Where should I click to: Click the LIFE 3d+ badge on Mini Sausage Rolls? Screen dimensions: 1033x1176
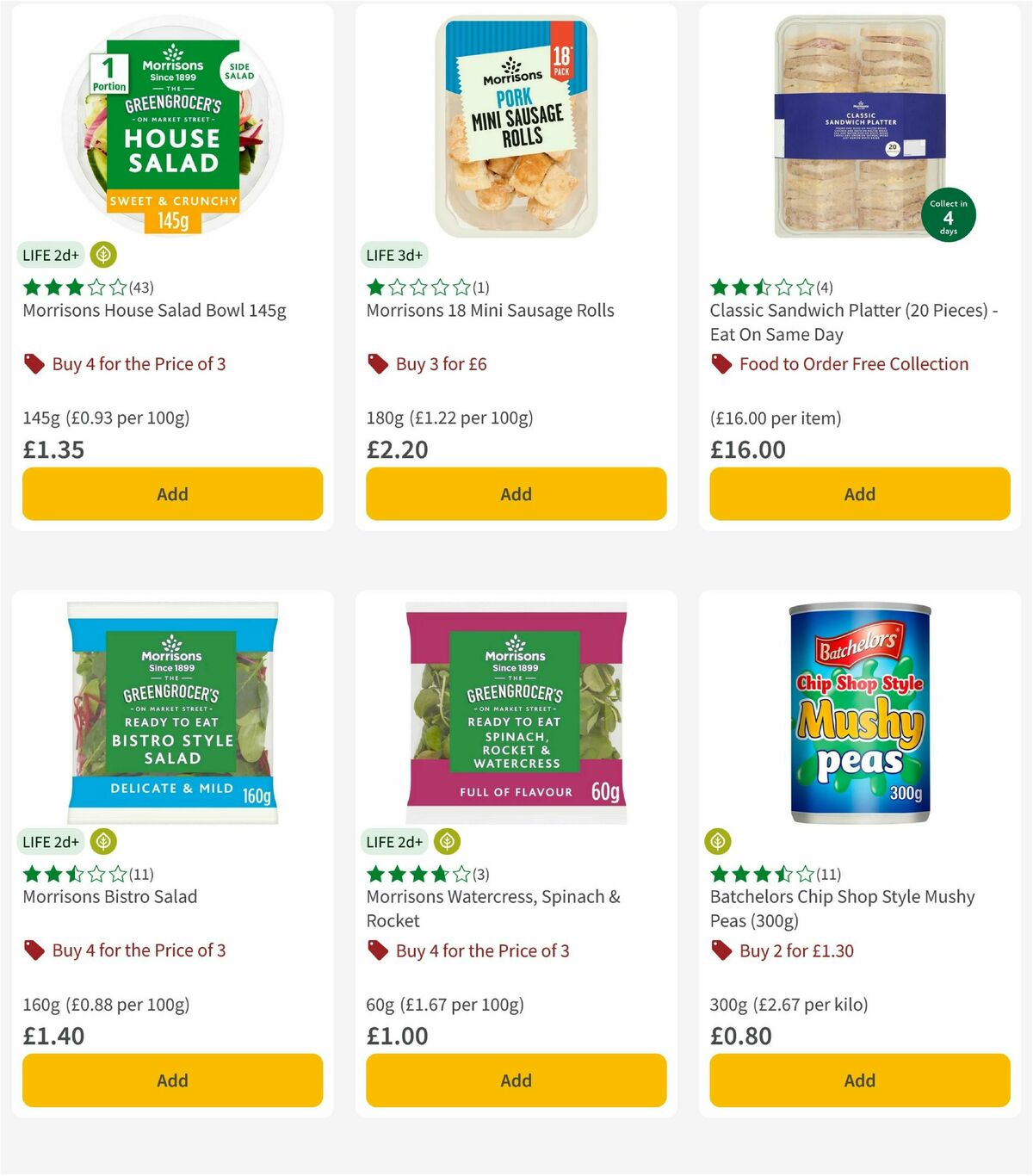click(x=393, y=255)
